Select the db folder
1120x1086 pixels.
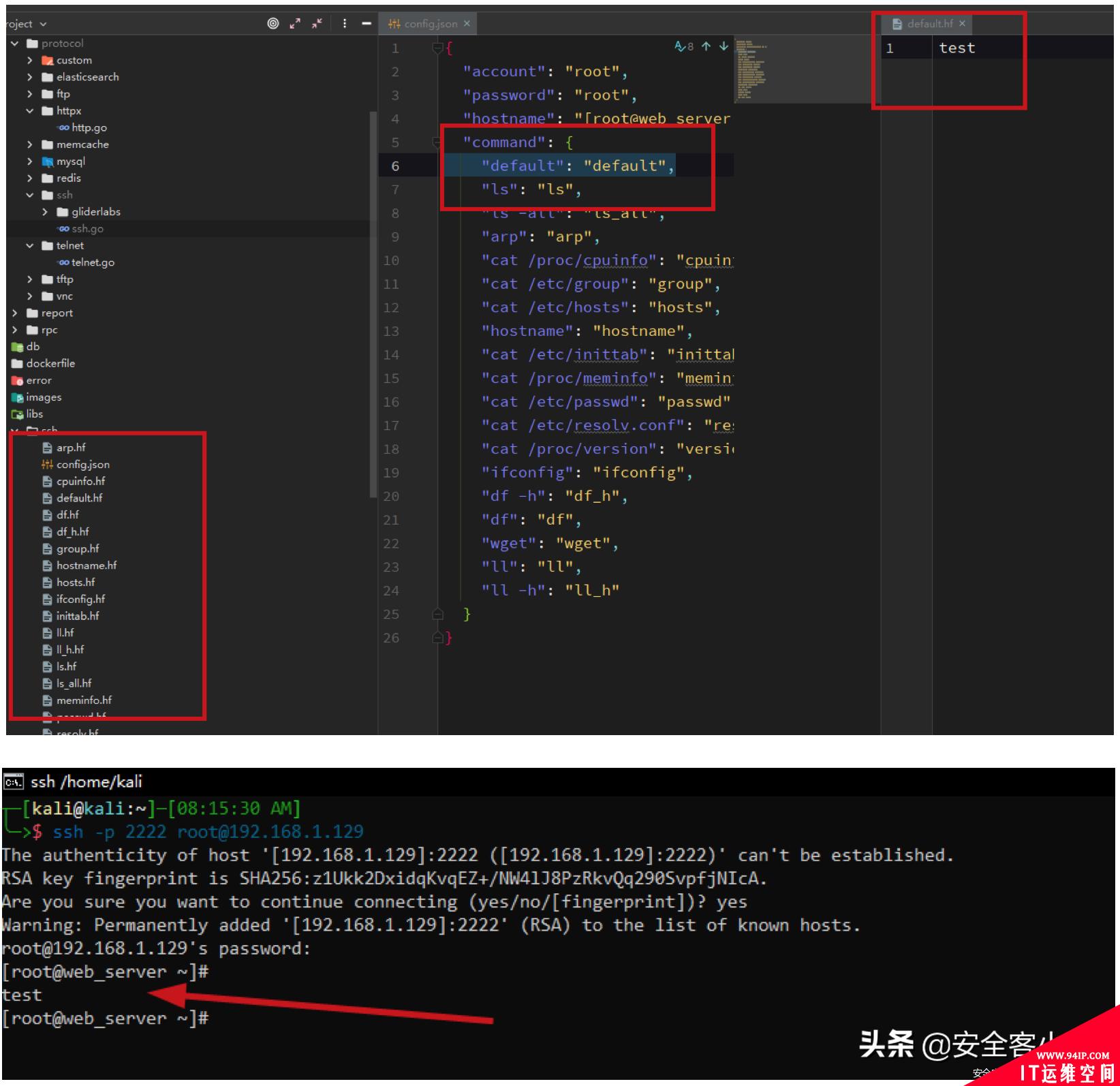[x=26, y=346]
